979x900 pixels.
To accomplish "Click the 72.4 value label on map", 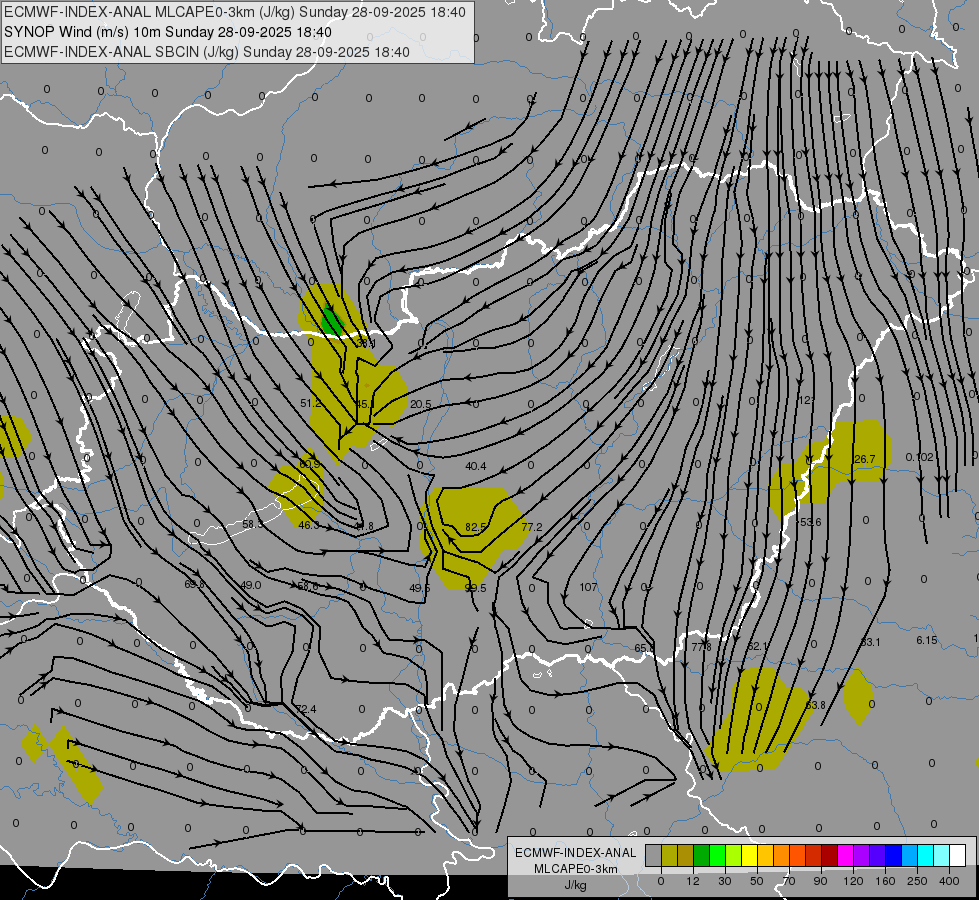I will 306,709.
